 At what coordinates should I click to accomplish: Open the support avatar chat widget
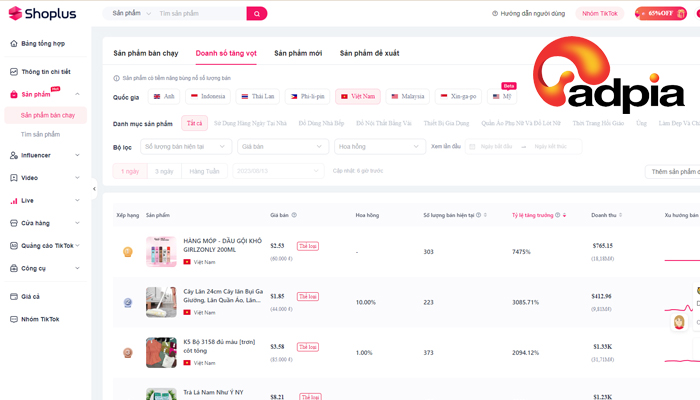coord(679,322)
